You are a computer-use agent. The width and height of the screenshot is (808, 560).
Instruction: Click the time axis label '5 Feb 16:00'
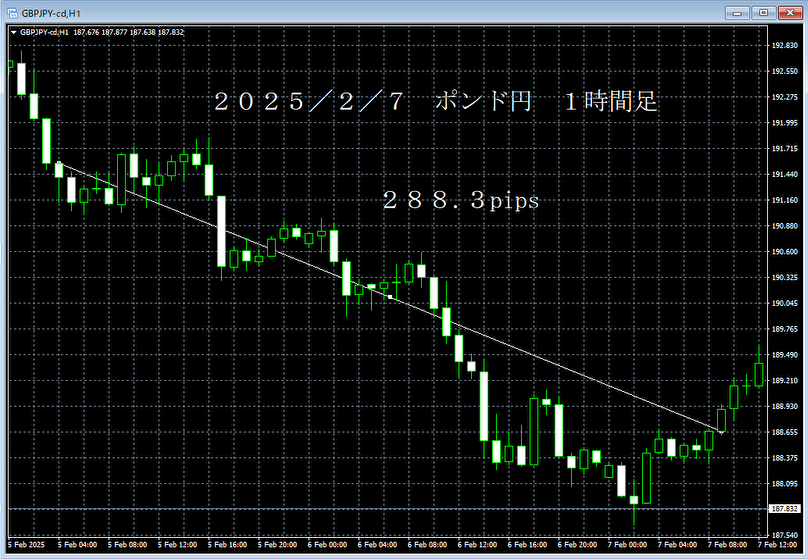coord(227,545)
